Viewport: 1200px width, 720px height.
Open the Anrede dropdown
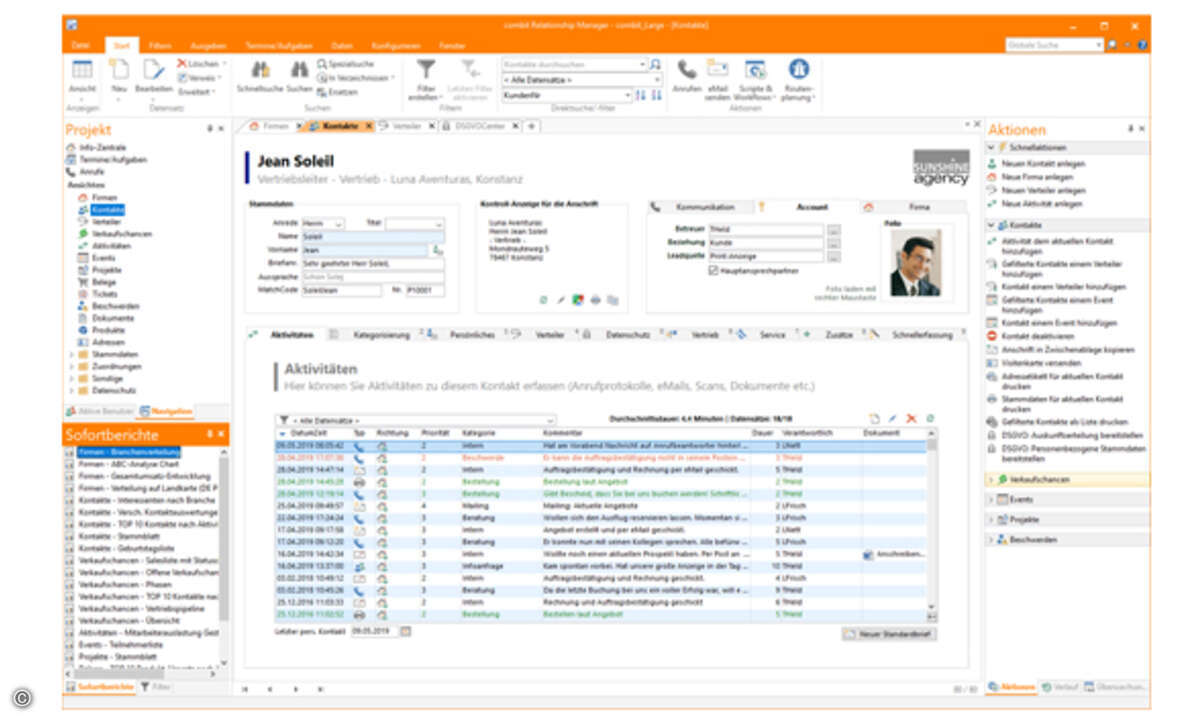point(338,223)
